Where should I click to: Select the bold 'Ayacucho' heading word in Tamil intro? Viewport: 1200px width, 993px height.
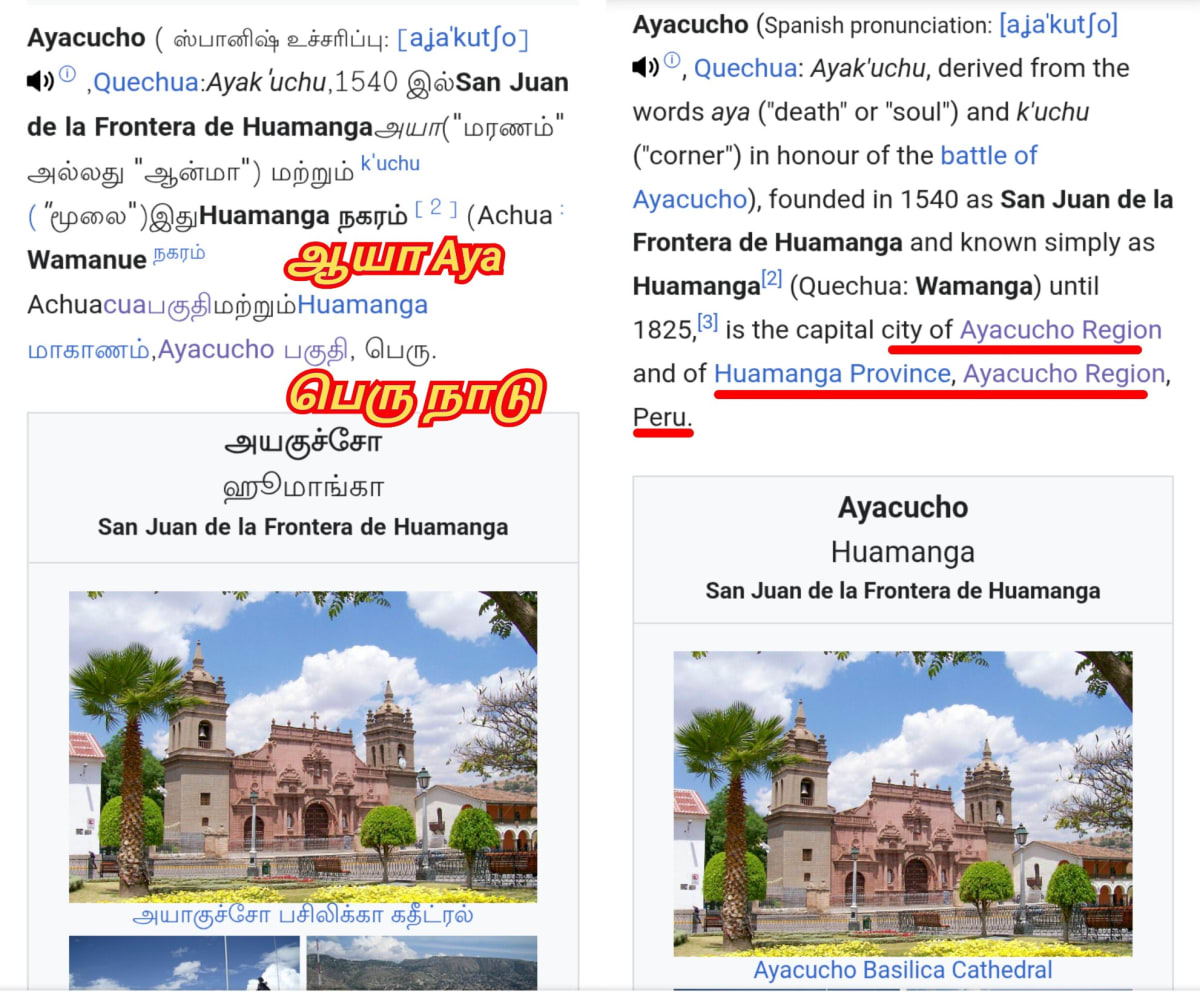(x=86, y=39)
